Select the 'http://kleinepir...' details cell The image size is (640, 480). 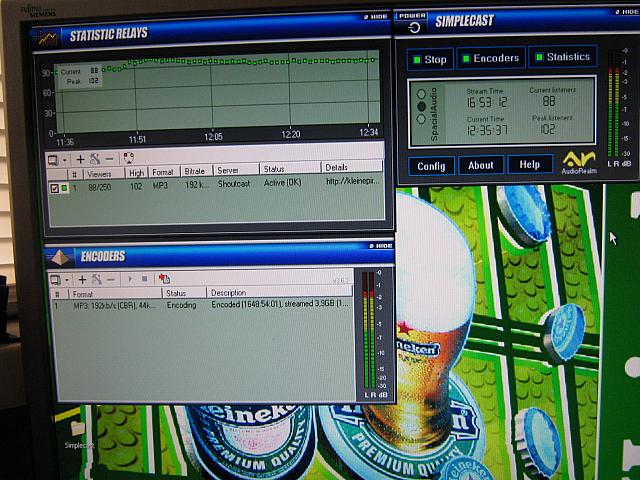click(x=352, y=181)
